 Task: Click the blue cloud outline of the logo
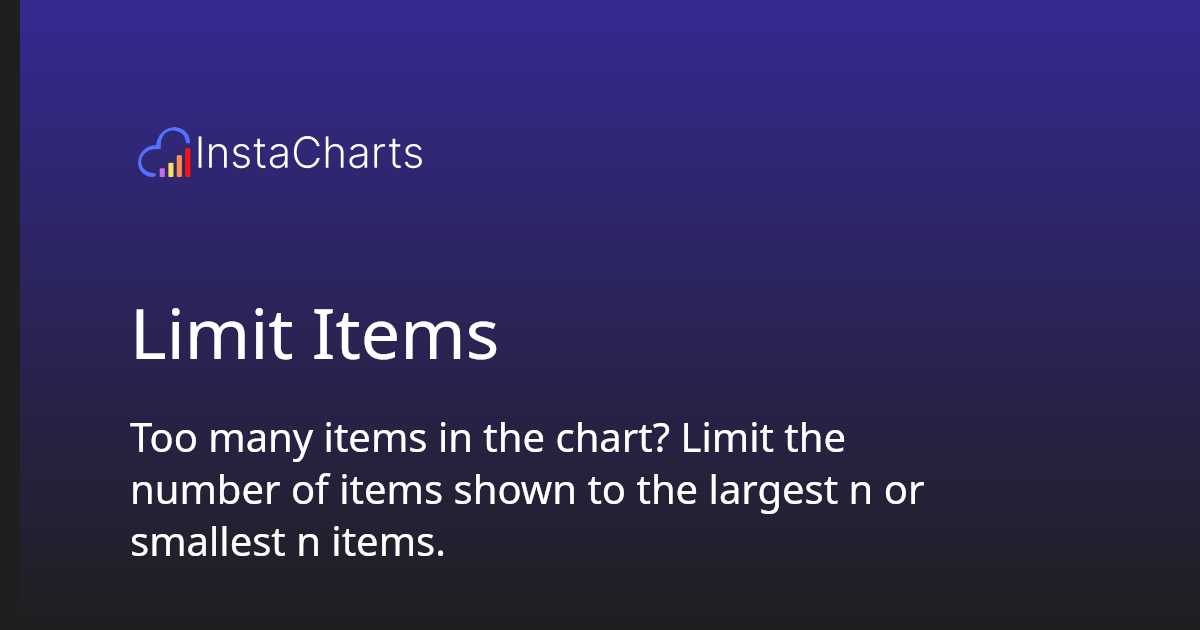[160, 148]
